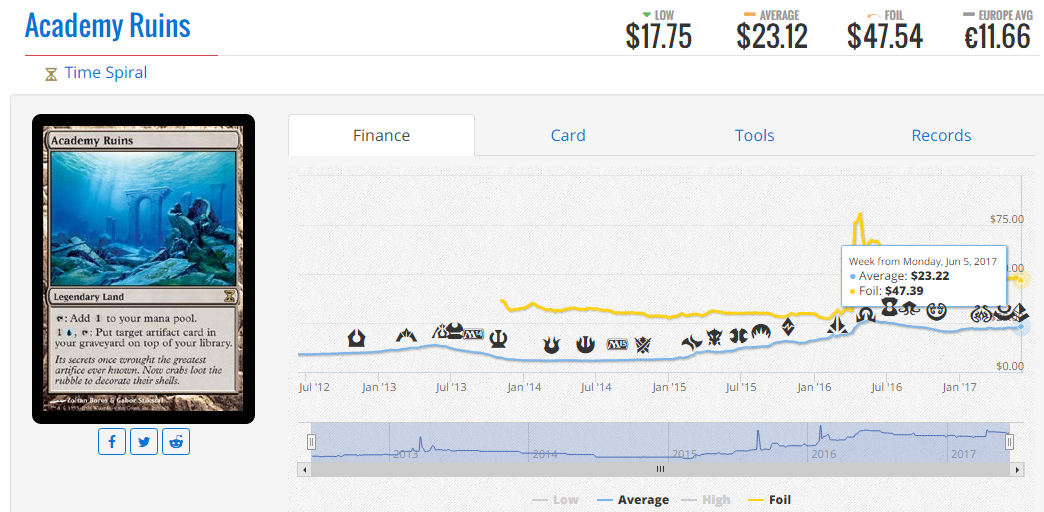The image size is (1044, 512).
Task: Click the Kaladesh swirl set marker
Action: [937, 310]
